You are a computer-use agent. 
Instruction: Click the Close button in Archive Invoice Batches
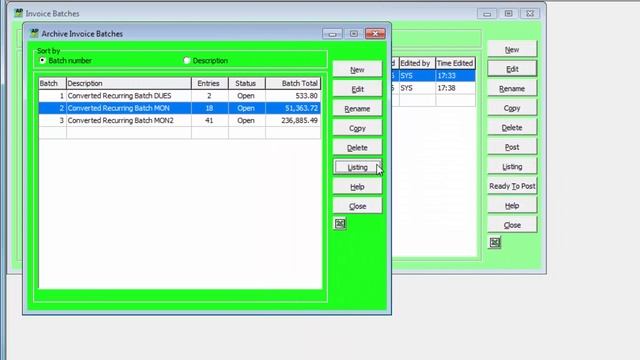[357, 206]
